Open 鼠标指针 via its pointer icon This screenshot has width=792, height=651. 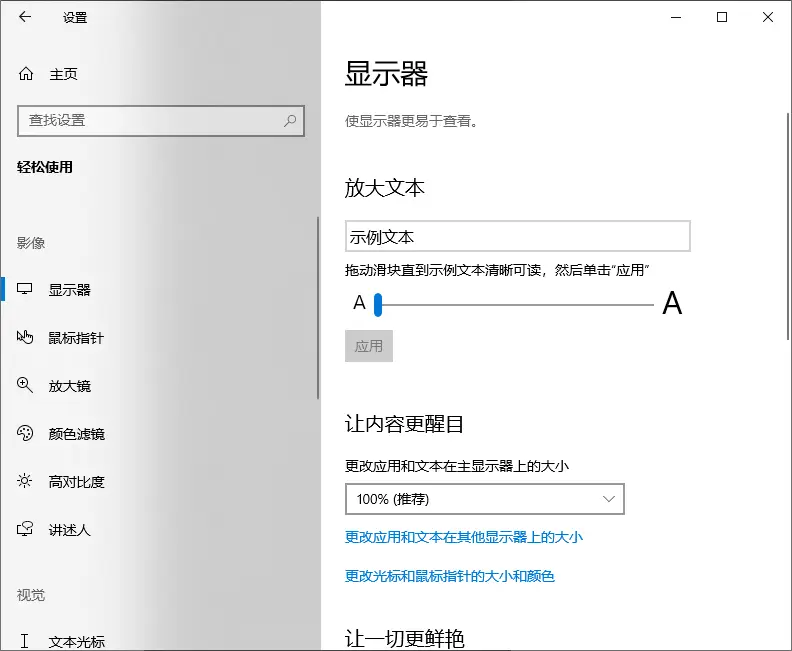point(26,338)
